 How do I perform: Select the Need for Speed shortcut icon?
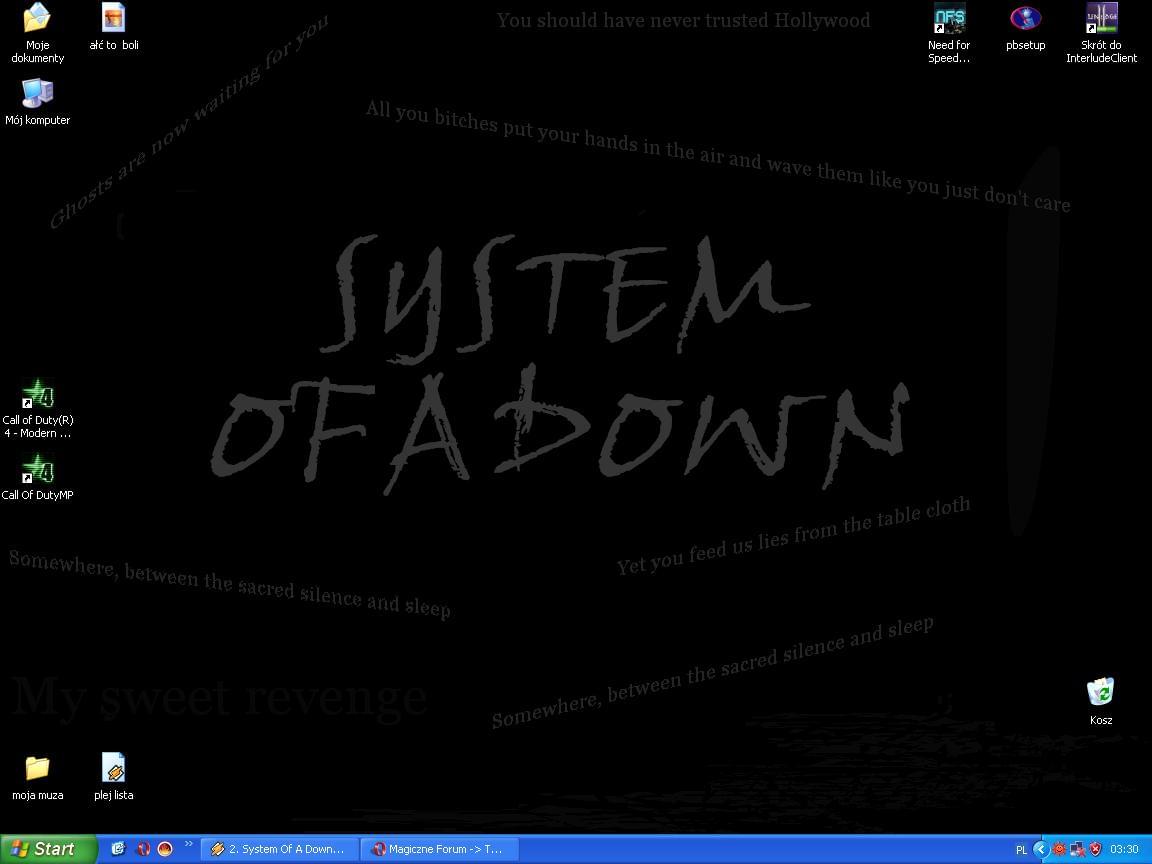(949, 32)
